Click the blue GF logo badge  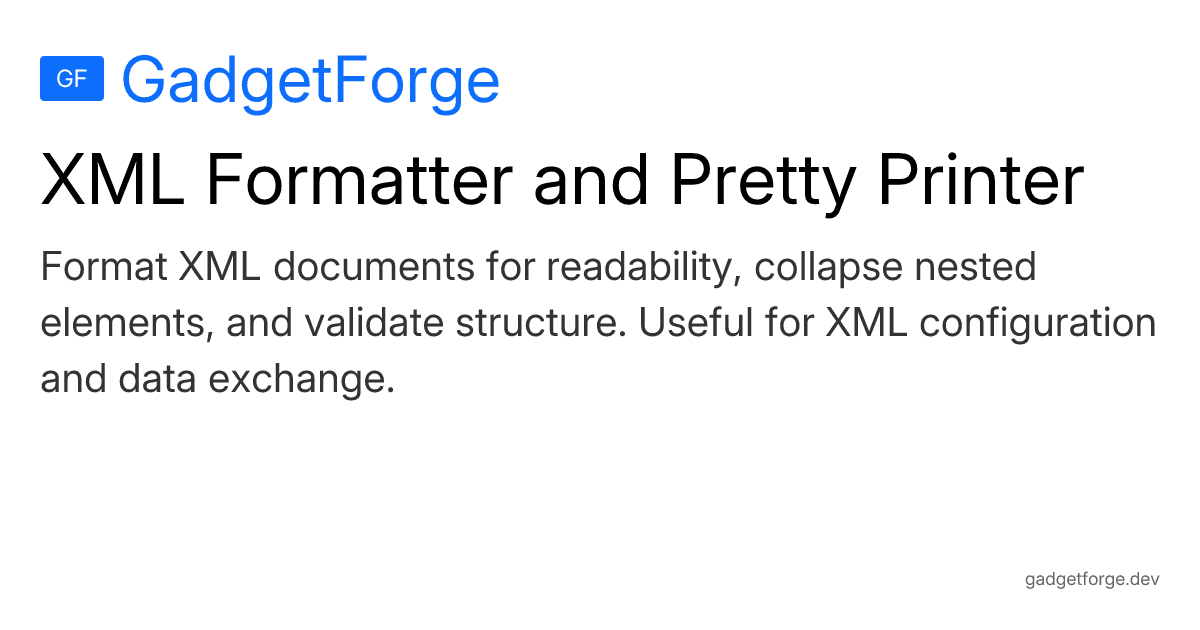click(x=72, y=79)
